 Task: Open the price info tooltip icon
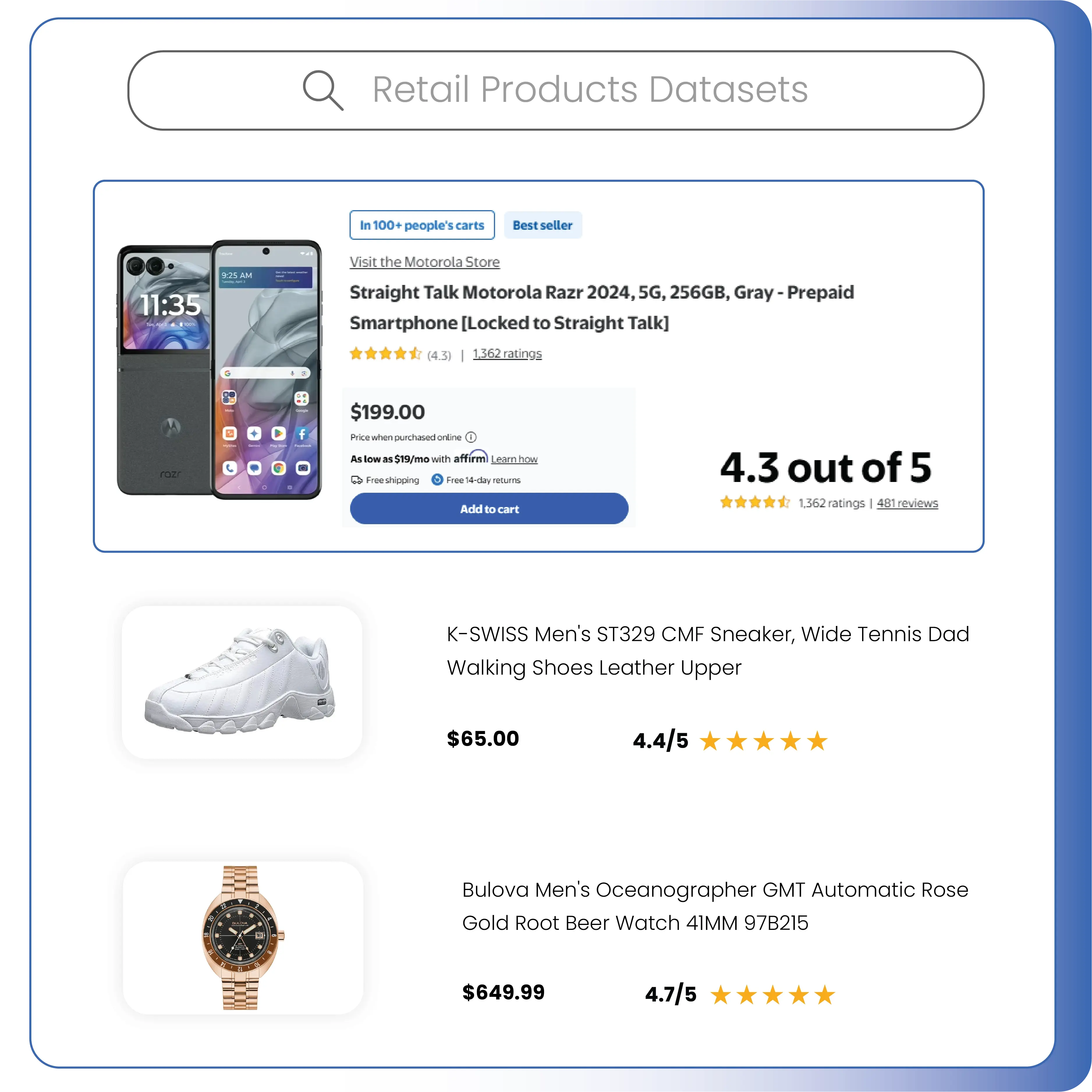471,437
